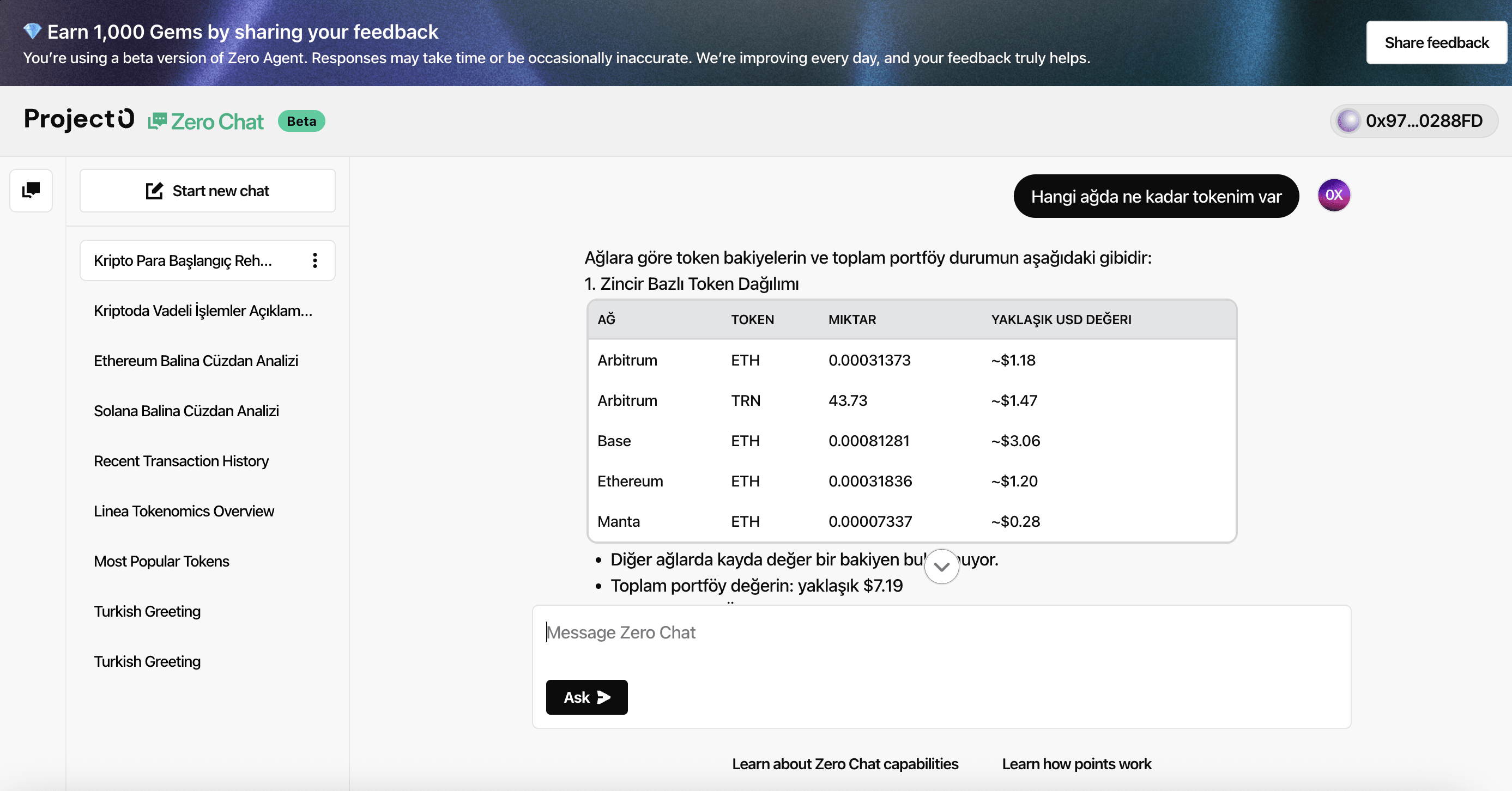Click the ~$3.06 value cell

[1015, 441]
